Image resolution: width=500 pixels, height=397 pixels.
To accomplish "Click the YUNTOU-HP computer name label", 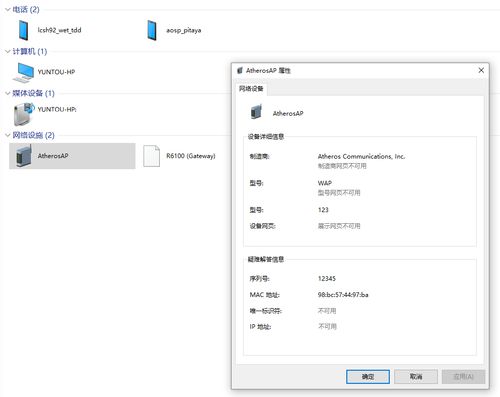I will pyautogui.click(x=56, y=72).
